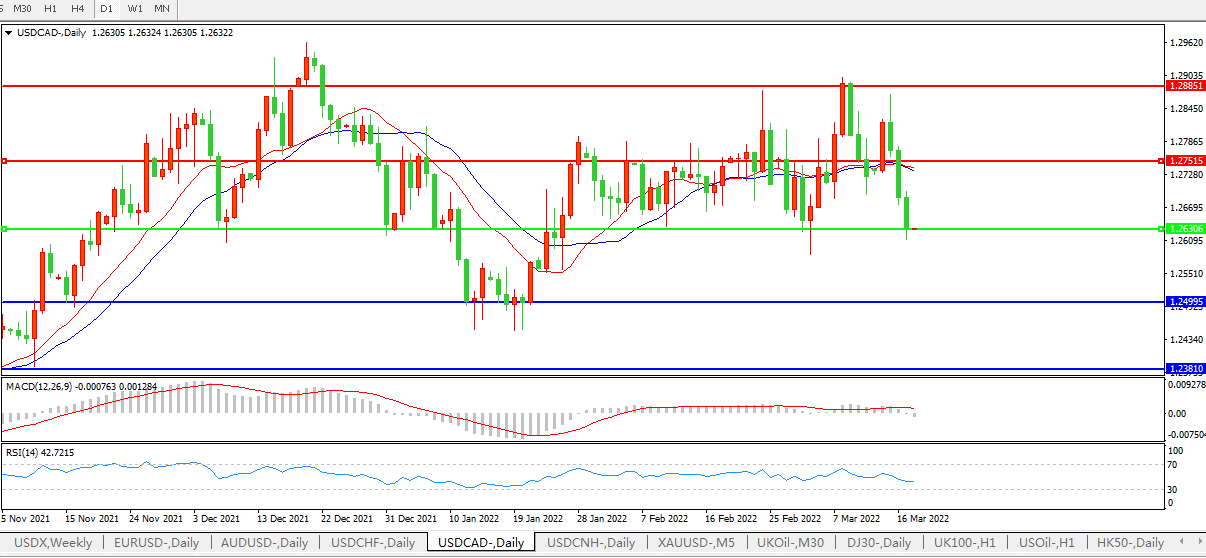
Task: Set timeframe to MN monthly
Action: 161,8
